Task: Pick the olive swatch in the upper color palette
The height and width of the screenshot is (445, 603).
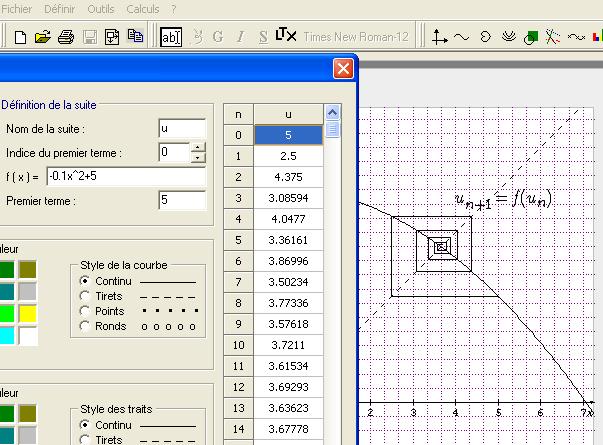Action: click(x=28, y=269)
